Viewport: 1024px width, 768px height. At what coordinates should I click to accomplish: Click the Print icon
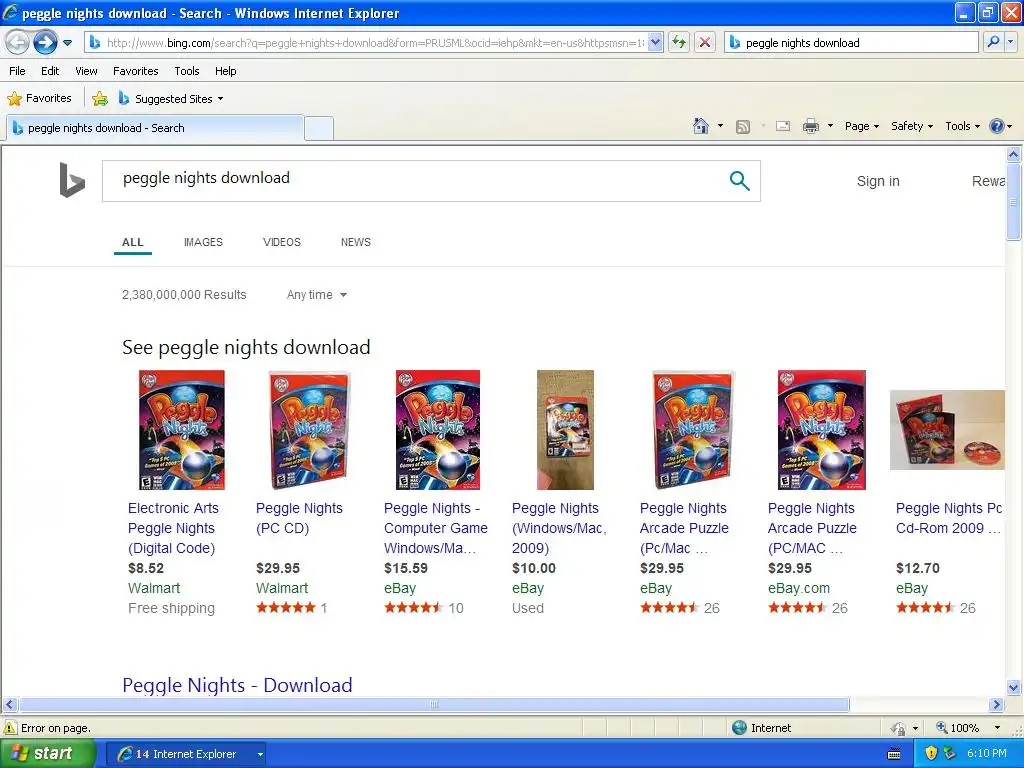[x=810, y=126]
